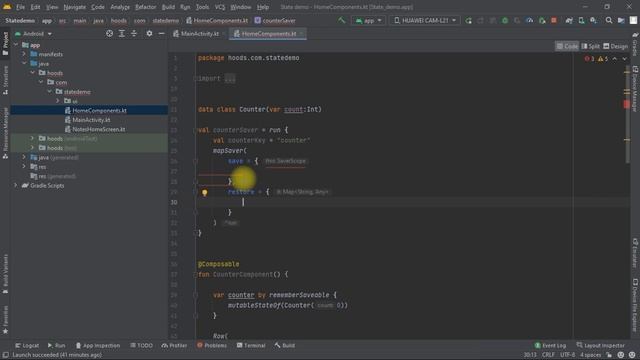
Task: Jump to previous highlighted error arrow
Action: 615,59
